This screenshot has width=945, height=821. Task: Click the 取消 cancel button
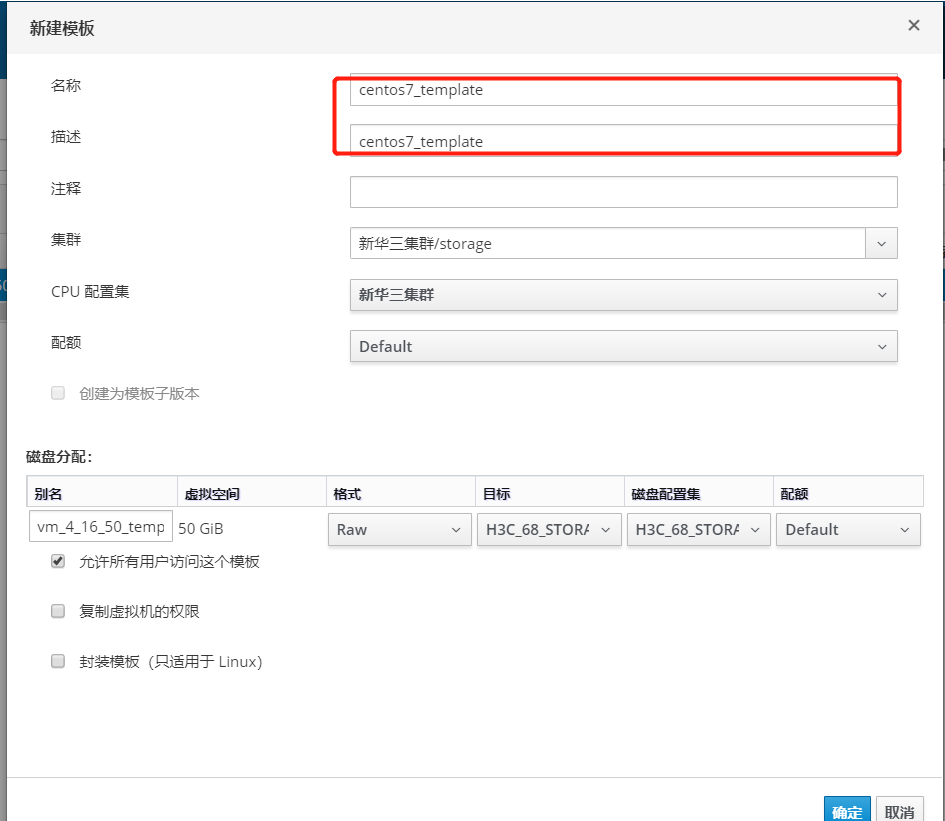pyautogui.click(x=899, y=811)
